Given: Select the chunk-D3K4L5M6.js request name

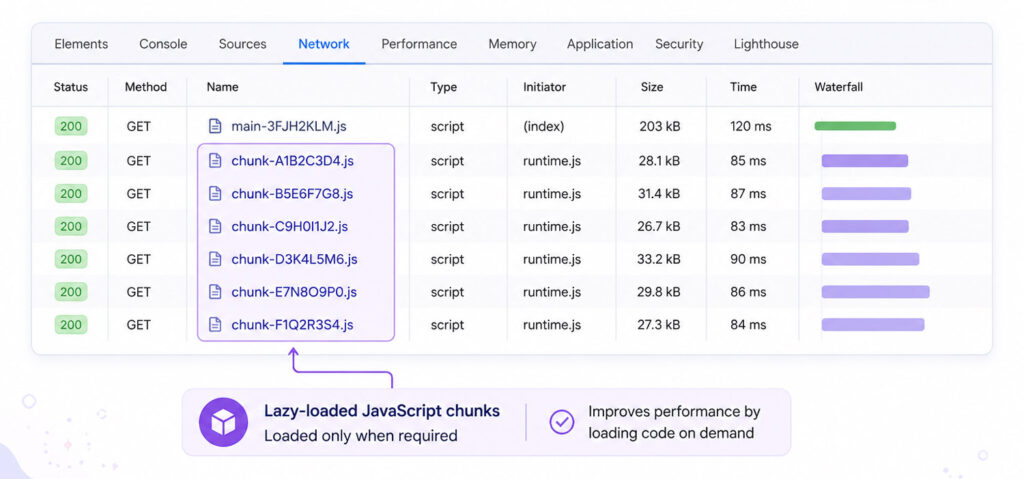Looking at the screenshot, I should [x=295, y=259].
